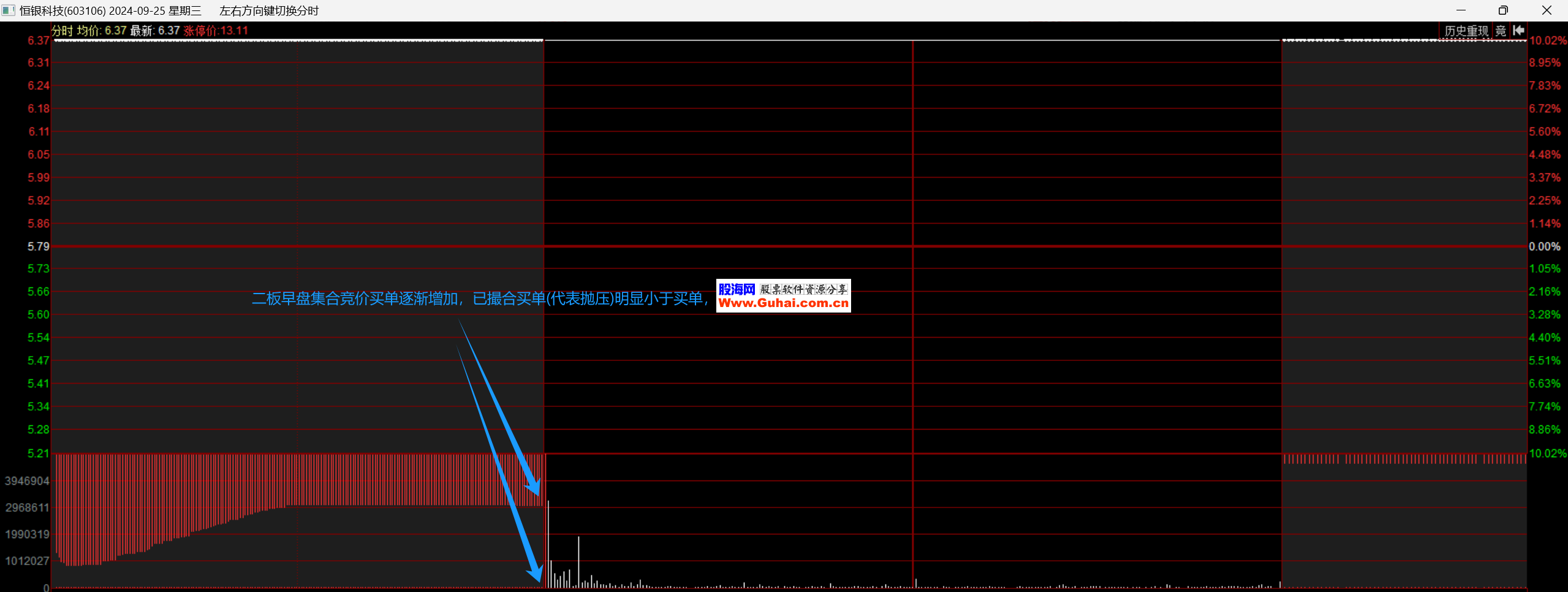
Task: Click the vertical midday divider line in chart
Action: point(913,306)
